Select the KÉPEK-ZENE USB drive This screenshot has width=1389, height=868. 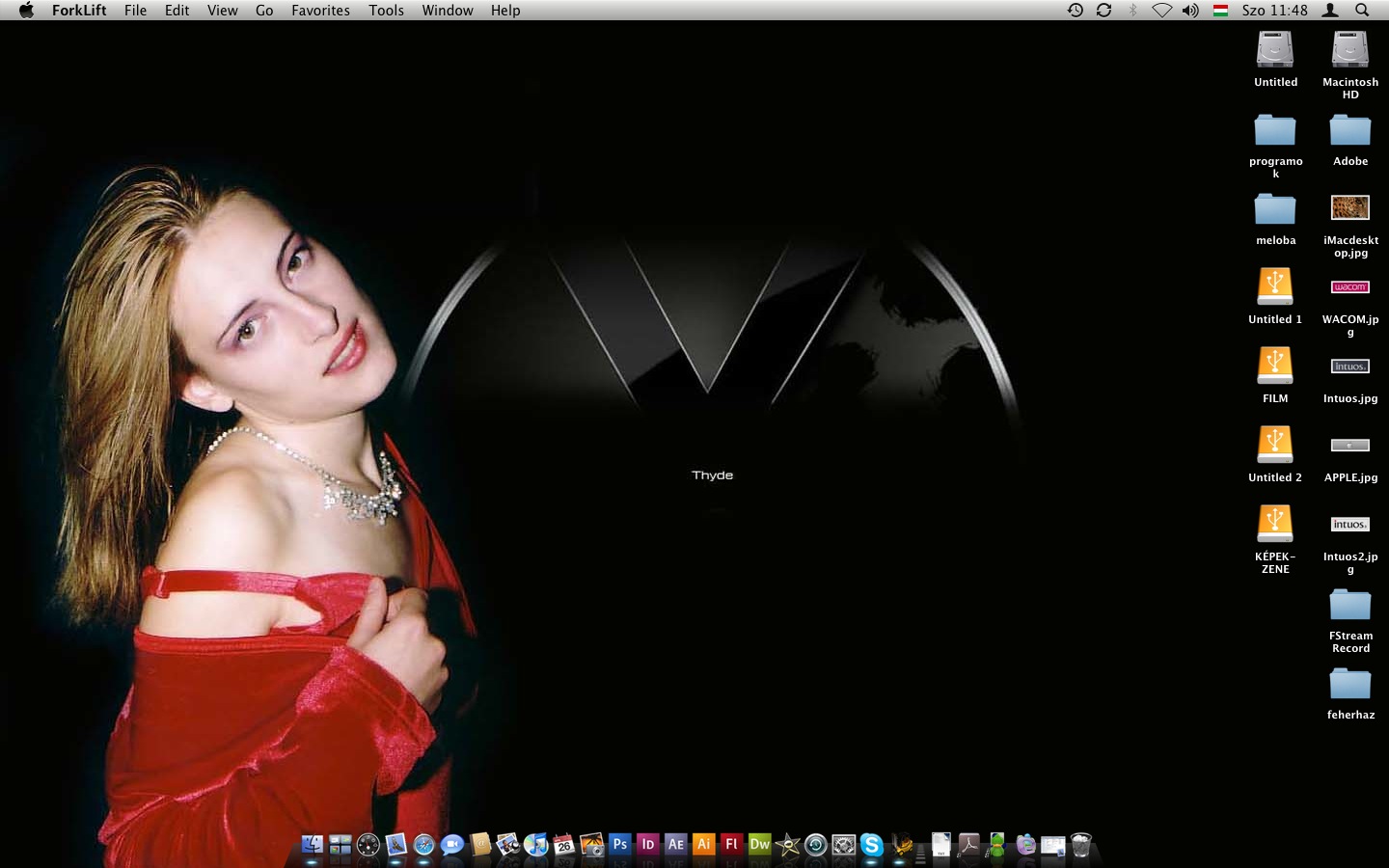pos(1275,524)
